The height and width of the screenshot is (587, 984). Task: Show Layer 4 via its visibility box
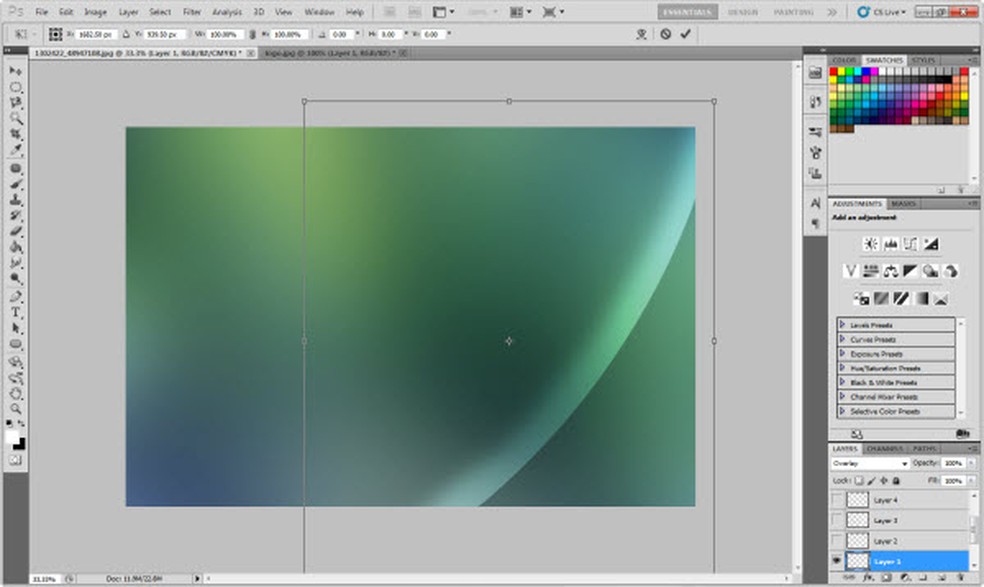click(837, 499)
